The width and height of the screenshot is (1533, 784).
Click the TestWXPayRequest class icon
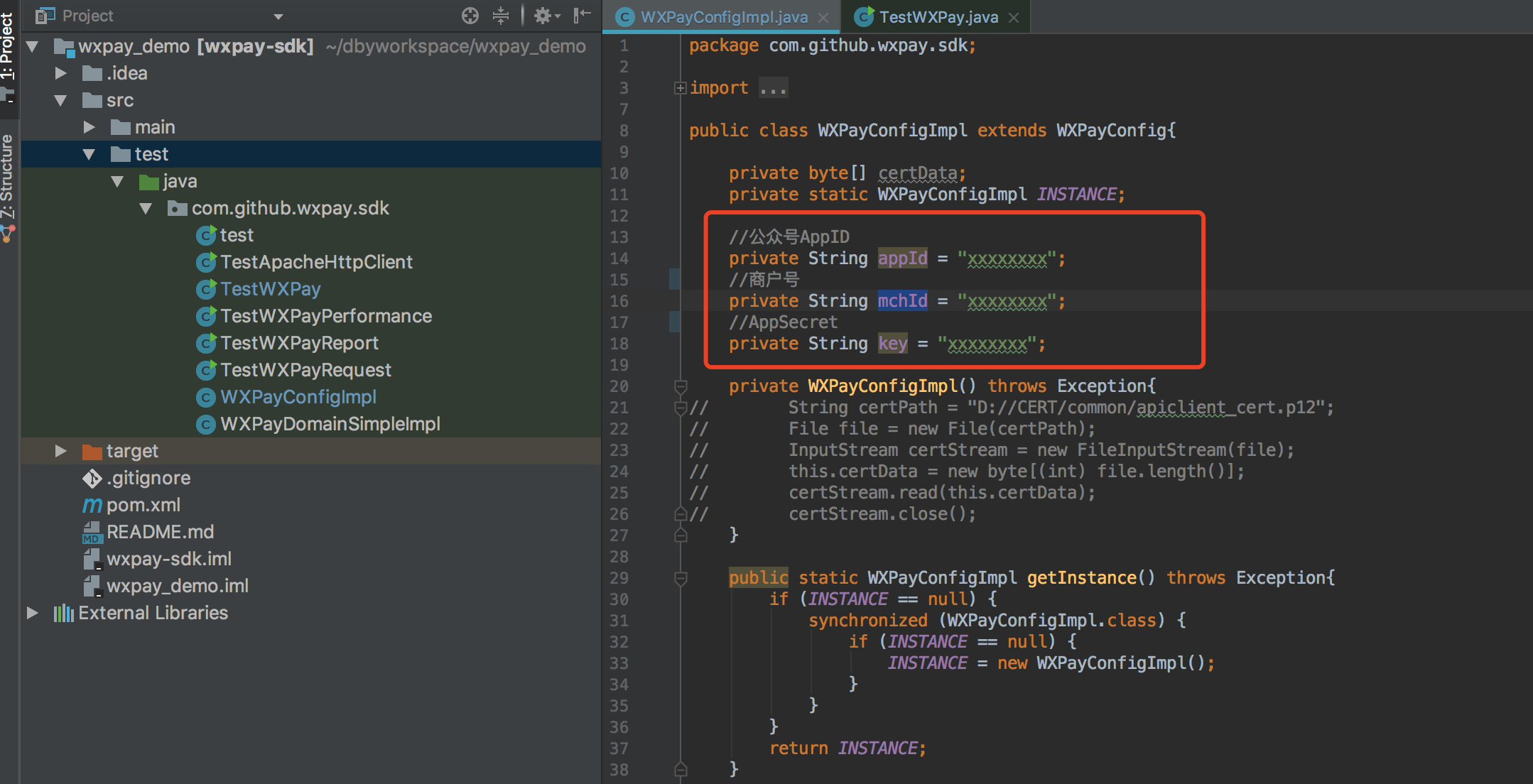pyautogui.click(x=206, y=370)
